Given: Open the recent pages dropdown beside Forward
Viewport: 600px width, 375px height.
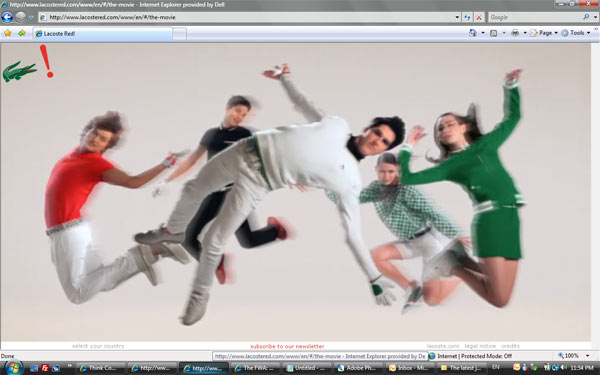Looking at the screenshot, I should (x=31, y=17).
